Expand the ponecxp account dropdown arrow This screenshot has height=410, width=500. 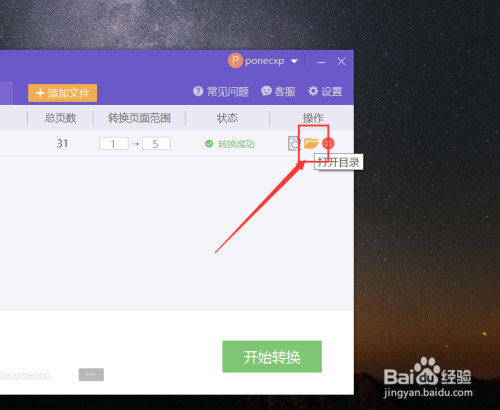click(294, 61)
